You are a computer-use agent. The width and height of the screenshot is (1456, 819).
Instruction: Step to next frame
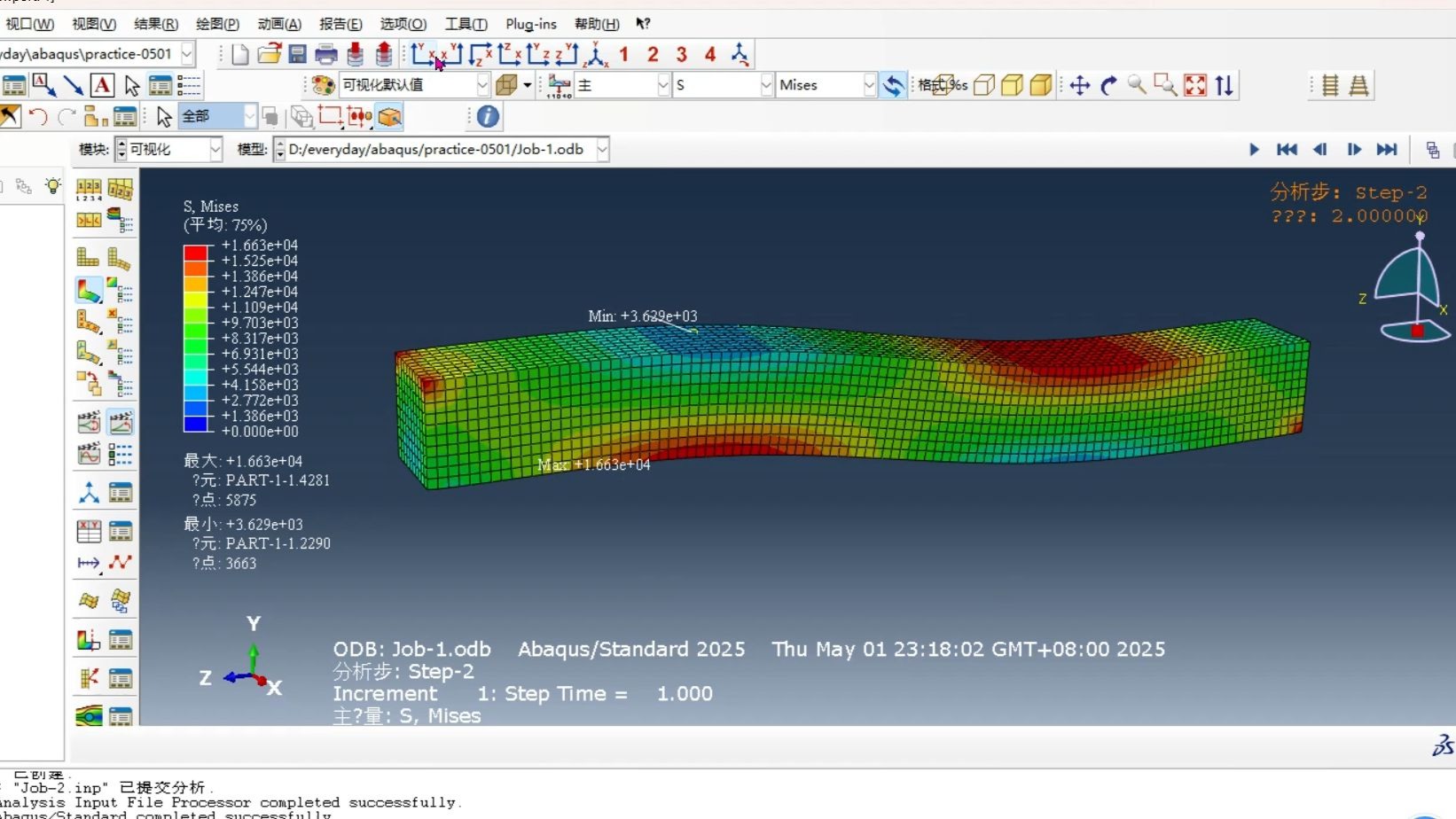click(x=1354, y=150)
